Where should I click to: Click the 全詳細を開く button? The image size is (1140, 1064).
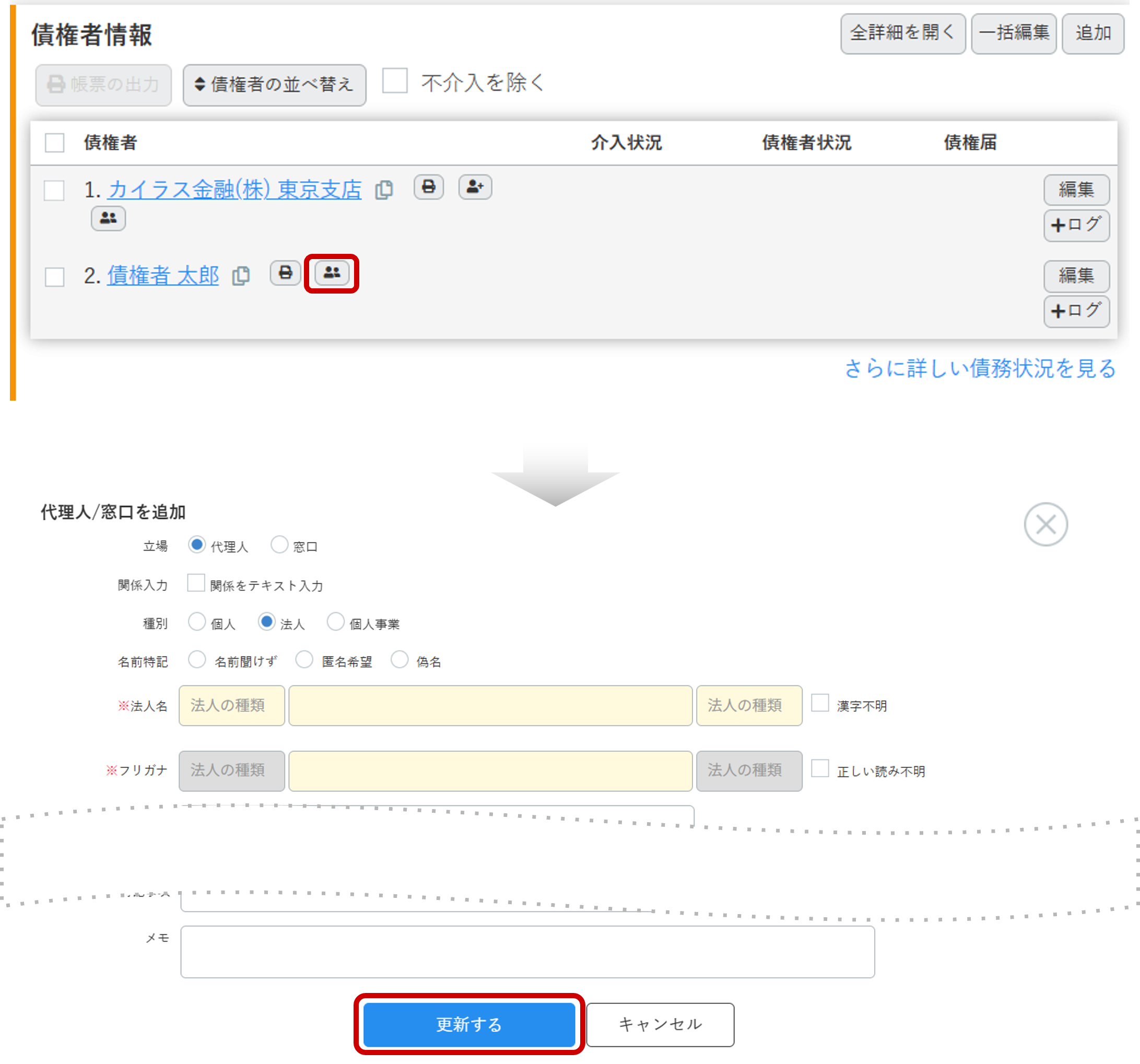coord(902,33)
